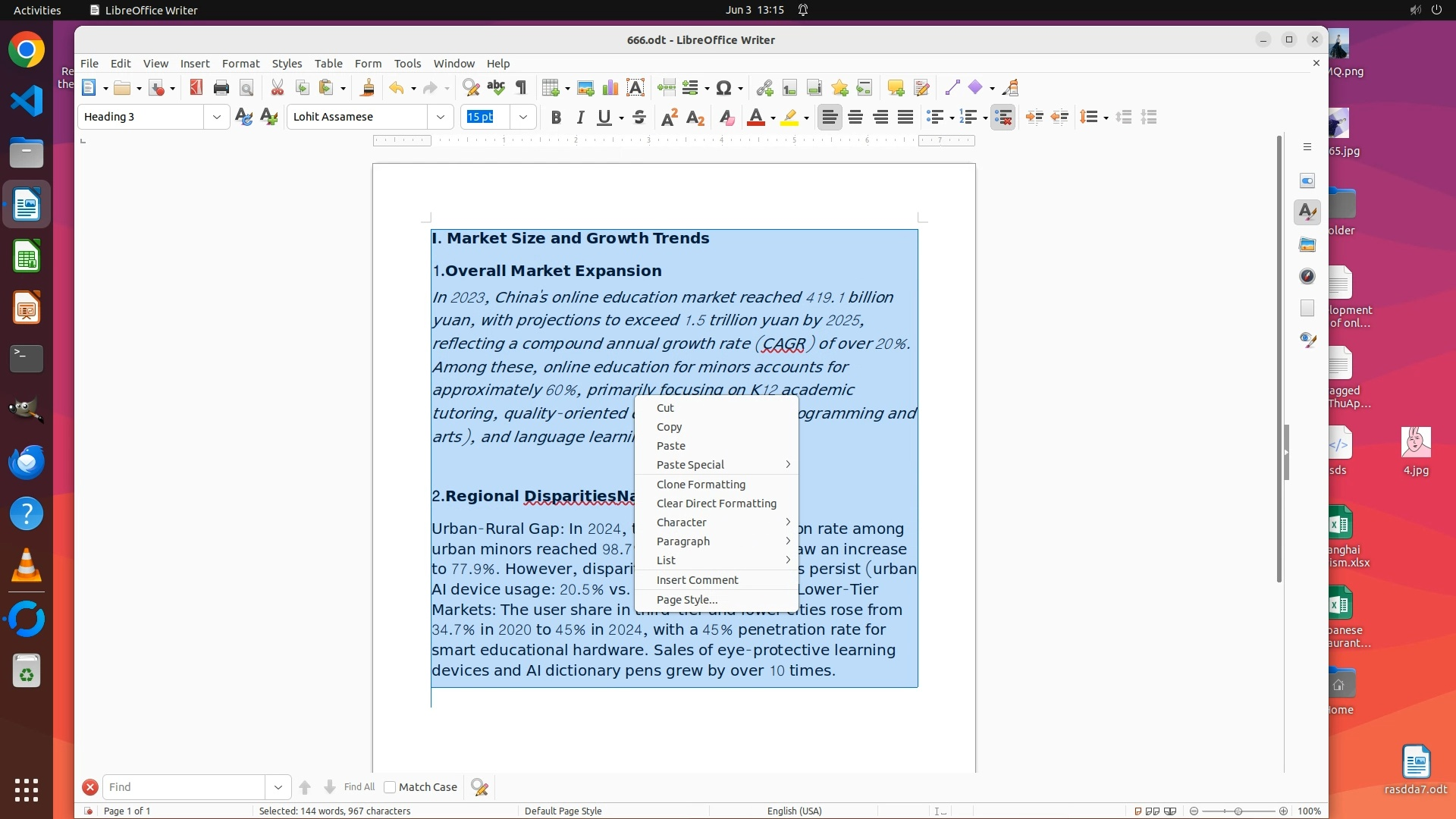
Task: Expand the font name dropdown
Action: click(441, 117)
